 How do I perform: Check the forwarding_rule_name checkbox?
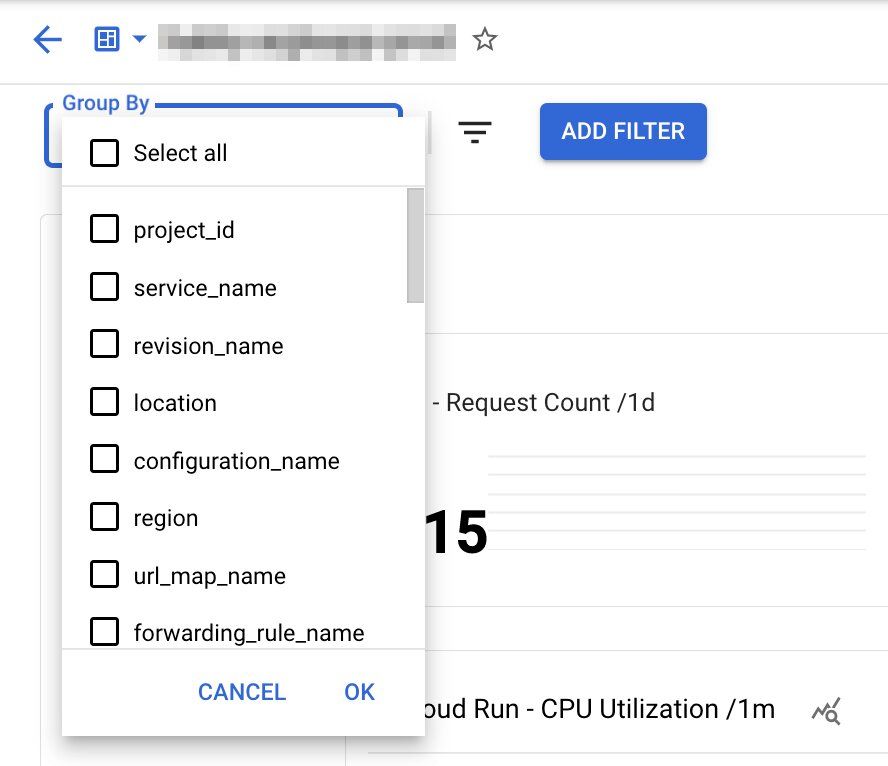pyautogui.click(x=105, y=633)
